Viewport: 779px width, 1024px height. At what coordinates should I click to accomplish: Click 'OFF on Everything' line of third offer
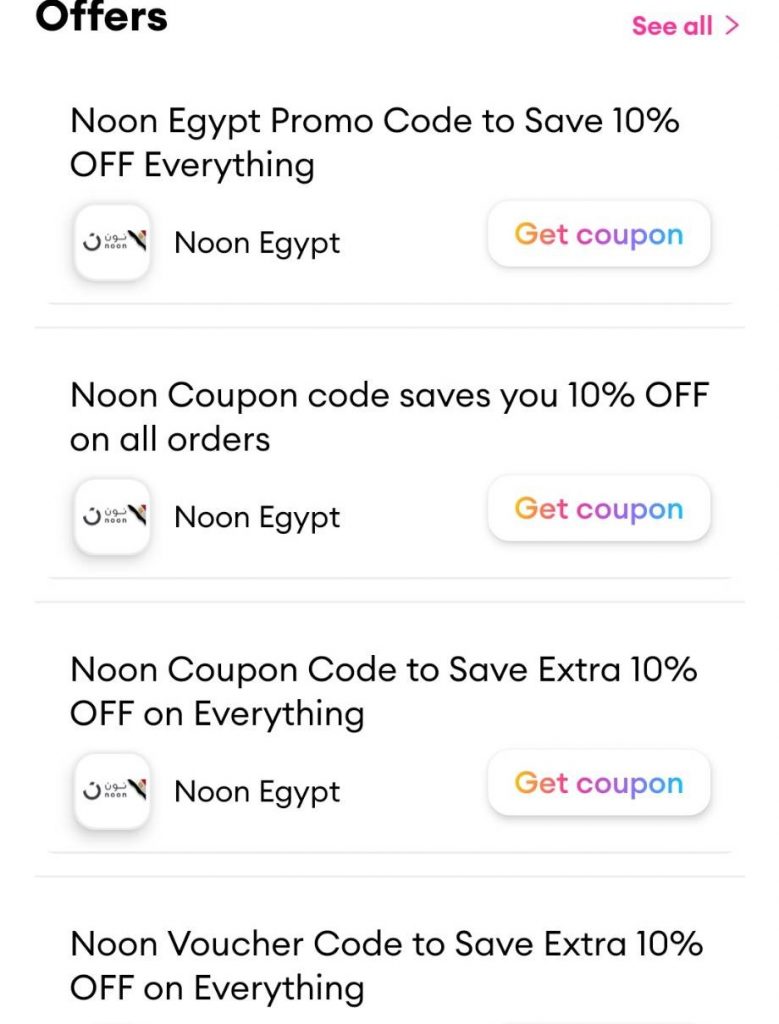217,714
